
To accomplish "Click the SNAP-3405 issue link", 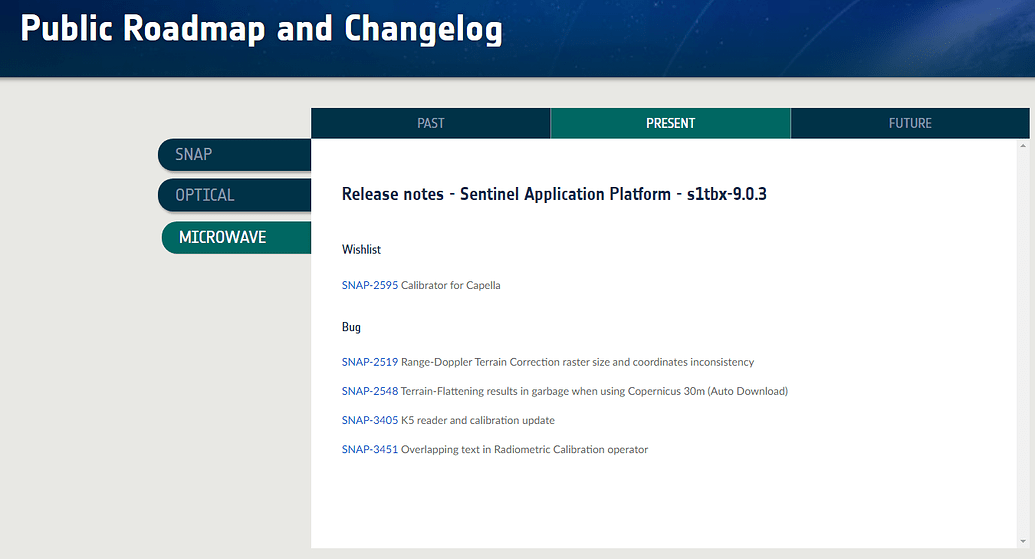I will click(369, 420).
